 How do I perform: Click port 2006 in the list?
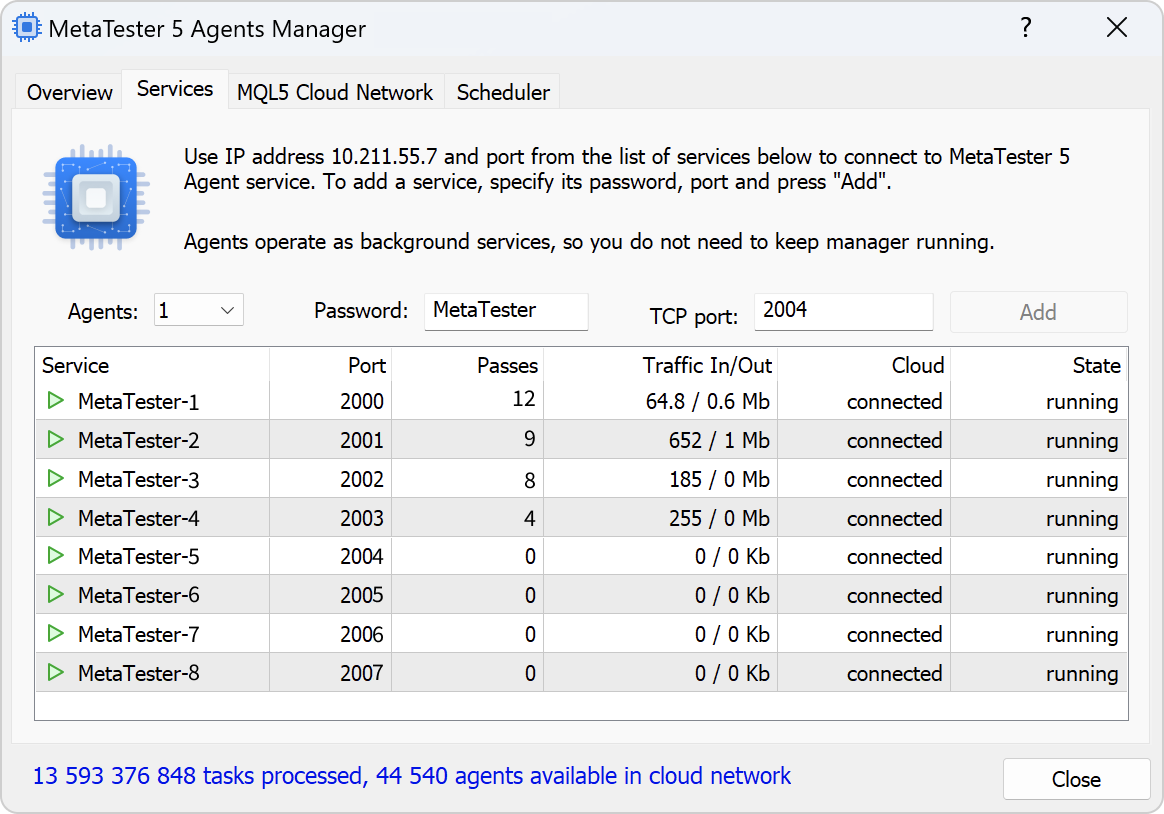pyautogui.click(x=362, y=634)
